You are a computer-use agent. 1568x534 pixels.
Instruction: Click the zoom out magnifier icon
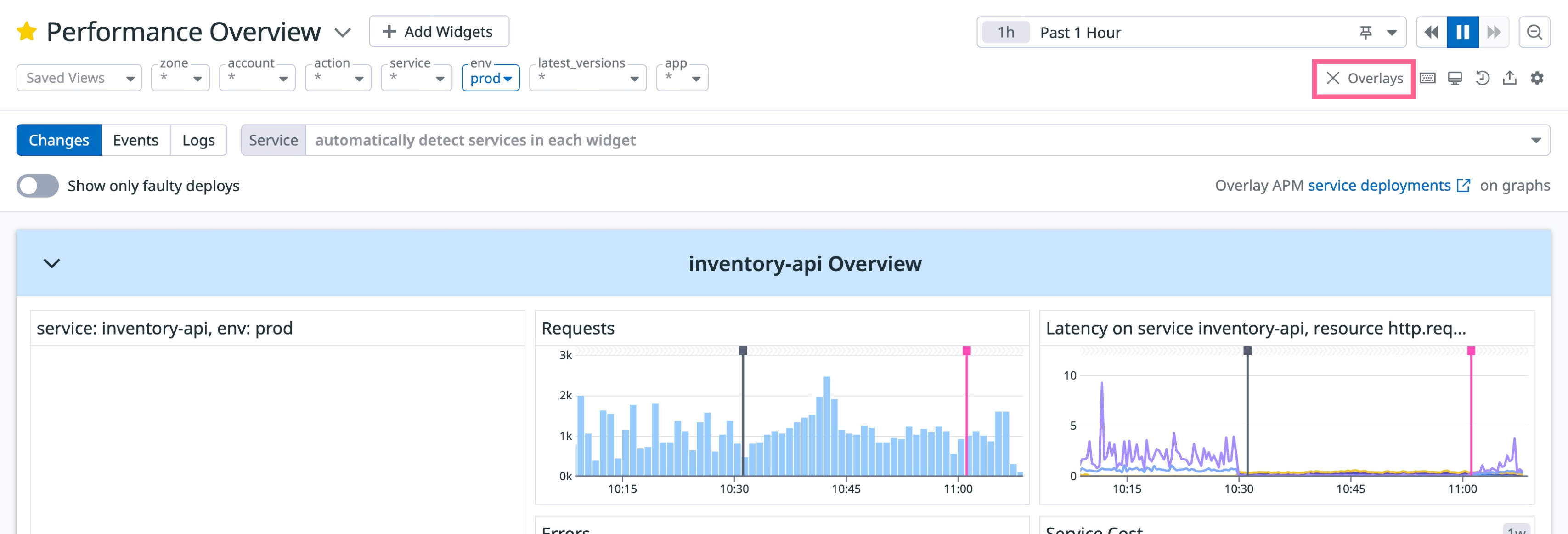(x=1534, y=32)
